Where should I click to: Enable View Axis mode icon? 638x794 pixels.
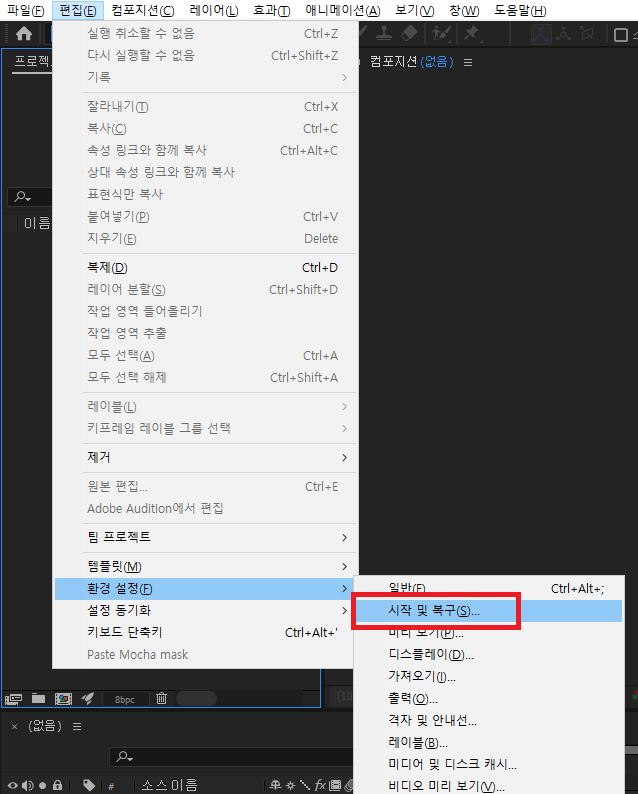coord(587,34)
